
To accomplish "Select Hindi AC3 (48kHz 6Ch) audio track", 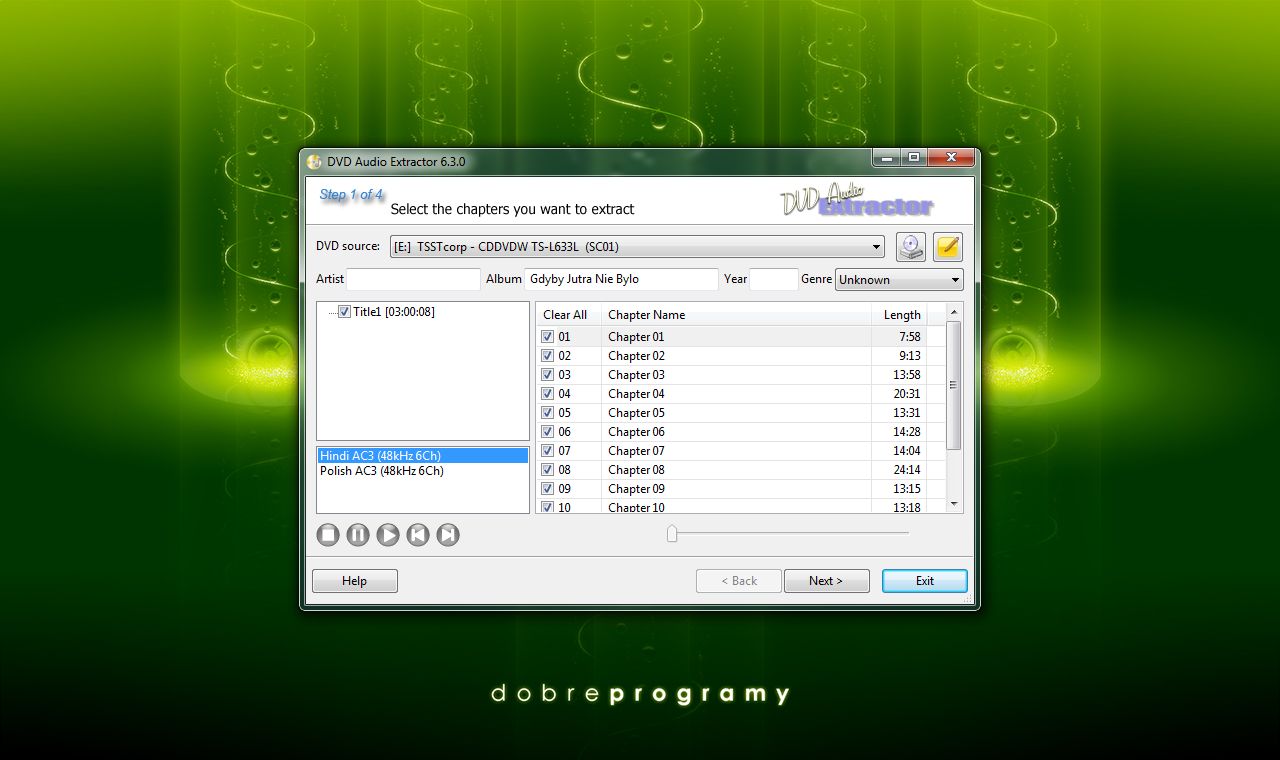I will tap(423, 456).
